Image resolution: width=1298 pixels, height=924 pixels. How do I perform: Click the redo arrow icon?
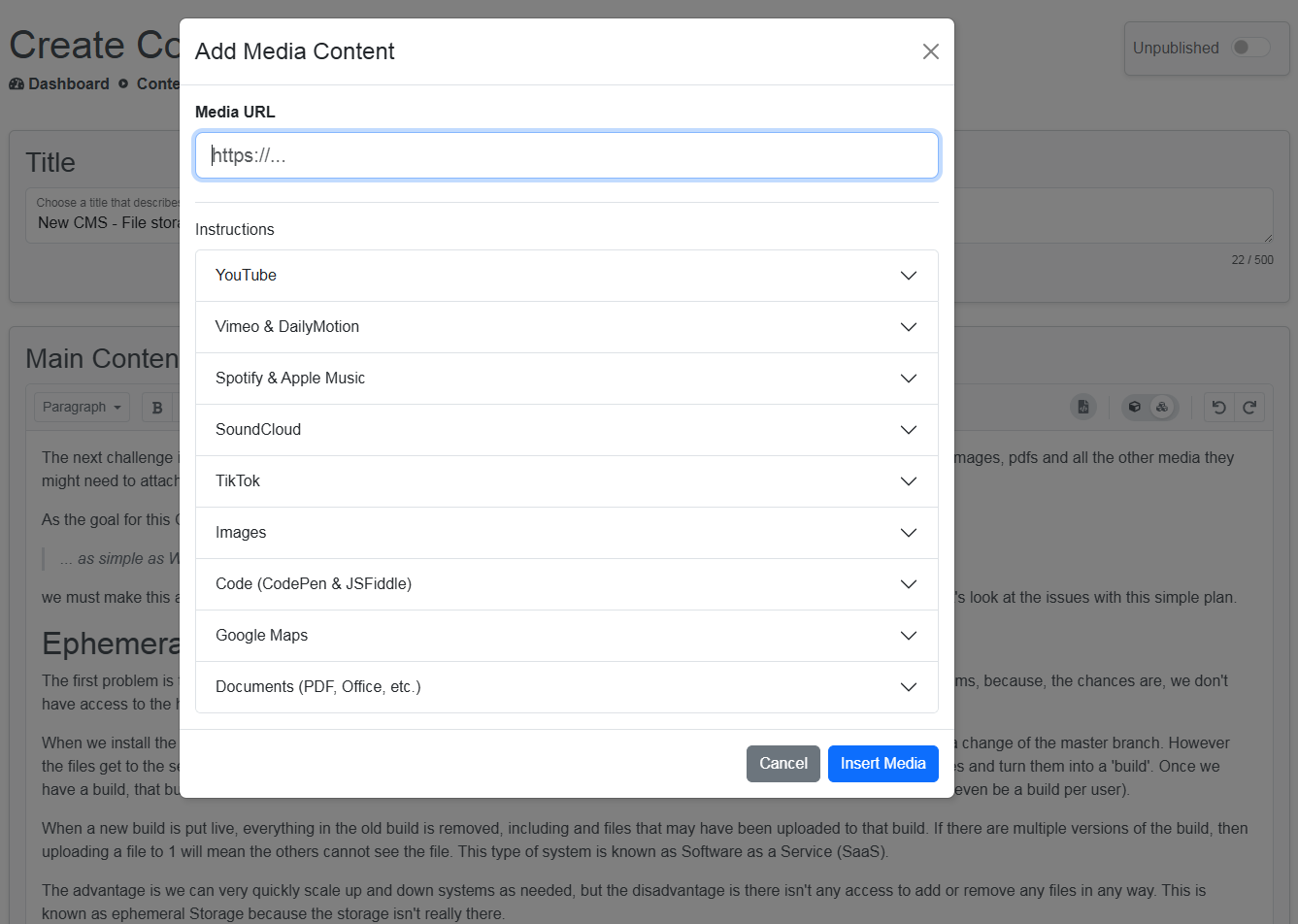point(1250,407)
